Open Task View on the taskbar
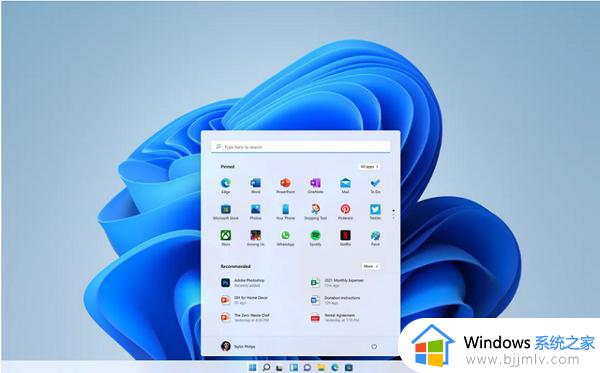Viewport: 600px width, 373px height. click(280, 368)
